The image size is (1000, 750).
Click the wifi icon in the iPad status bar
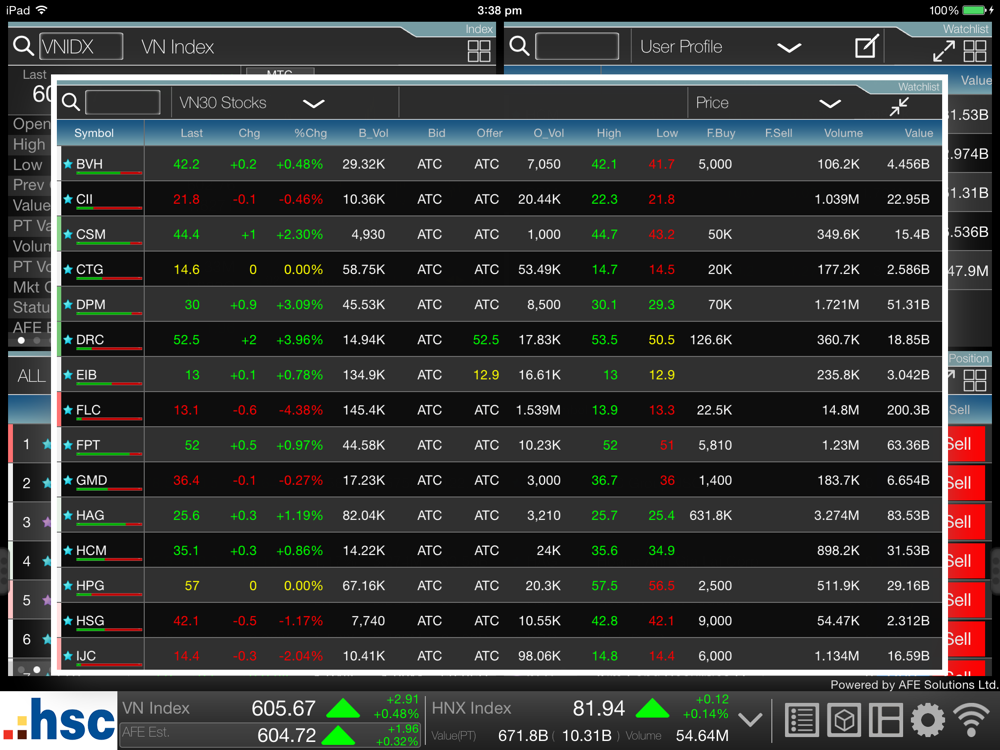41,10
